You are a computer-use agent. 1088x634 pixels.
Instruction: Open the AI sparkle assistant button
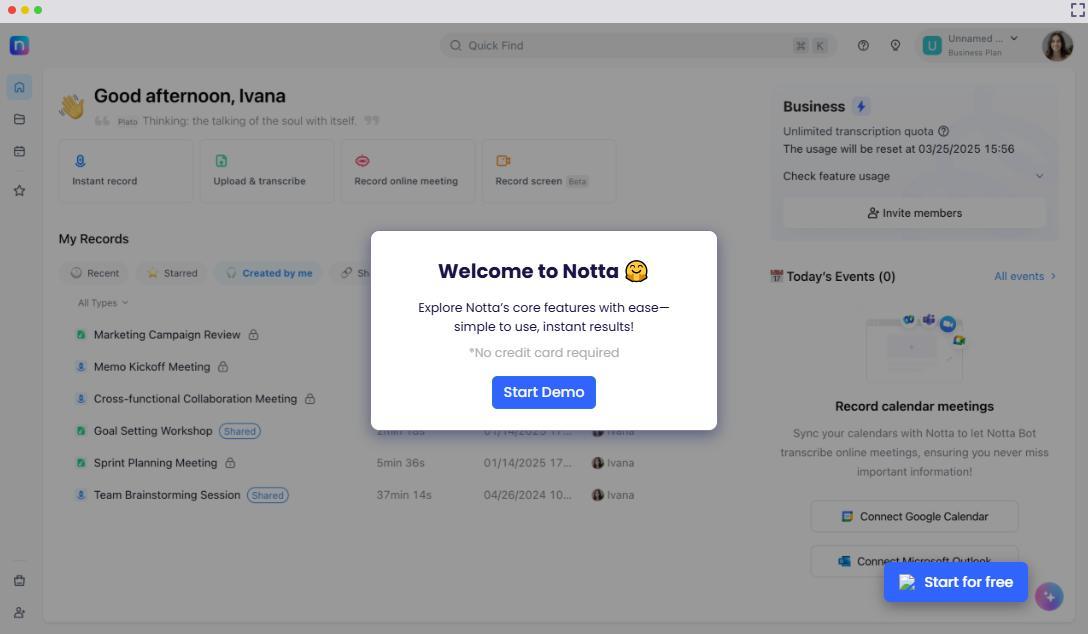click(x=1048, y=596)
